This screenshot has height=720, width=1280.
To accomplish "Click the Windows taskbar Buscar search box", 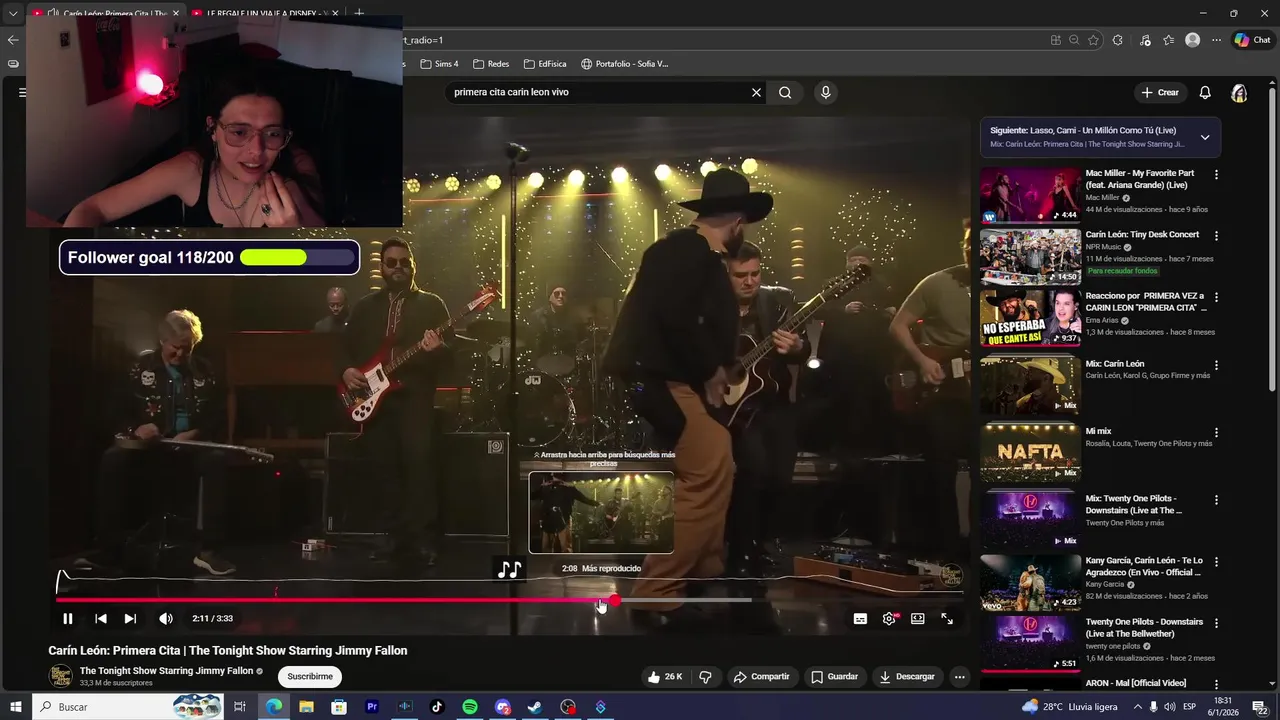I will pyautogui.click(x=129, y=707).
